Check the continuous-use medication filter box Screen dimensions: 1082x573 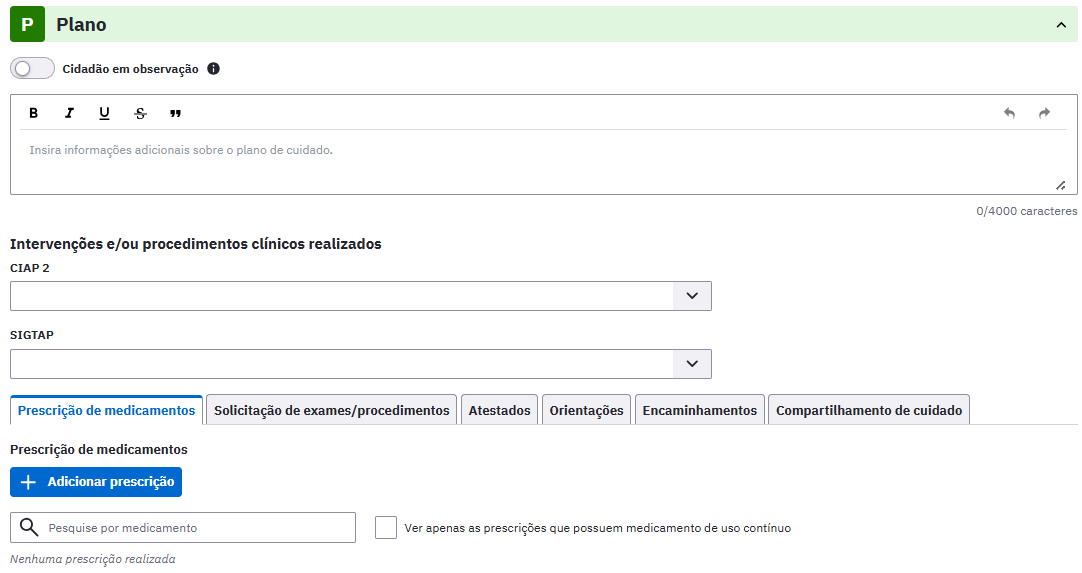[386, 527]
